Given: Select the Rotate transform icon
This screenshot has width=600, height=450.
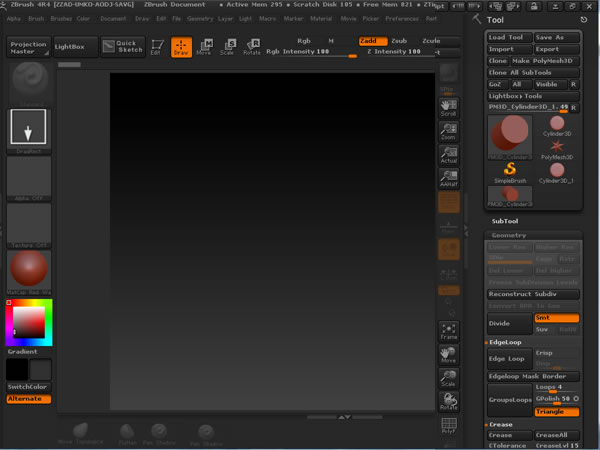Looking at the screenshot, I should pyautogui.click(x=252, y=47).
